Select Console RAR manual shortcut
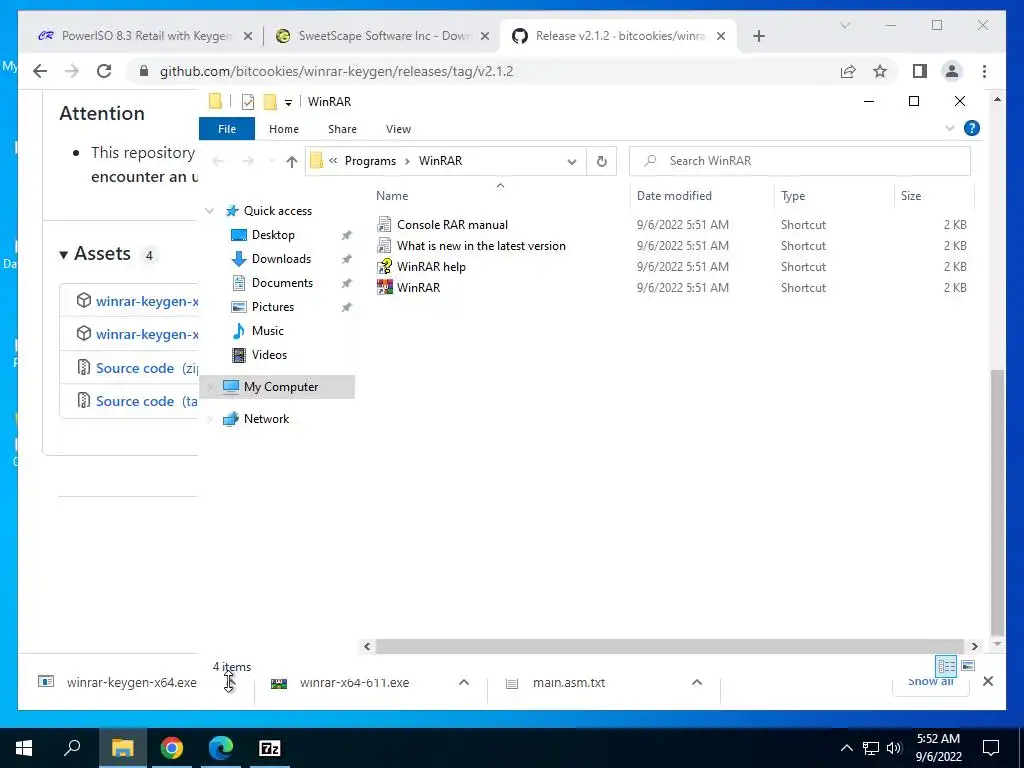Viewport: 1024px width, 768px height. 452,225
